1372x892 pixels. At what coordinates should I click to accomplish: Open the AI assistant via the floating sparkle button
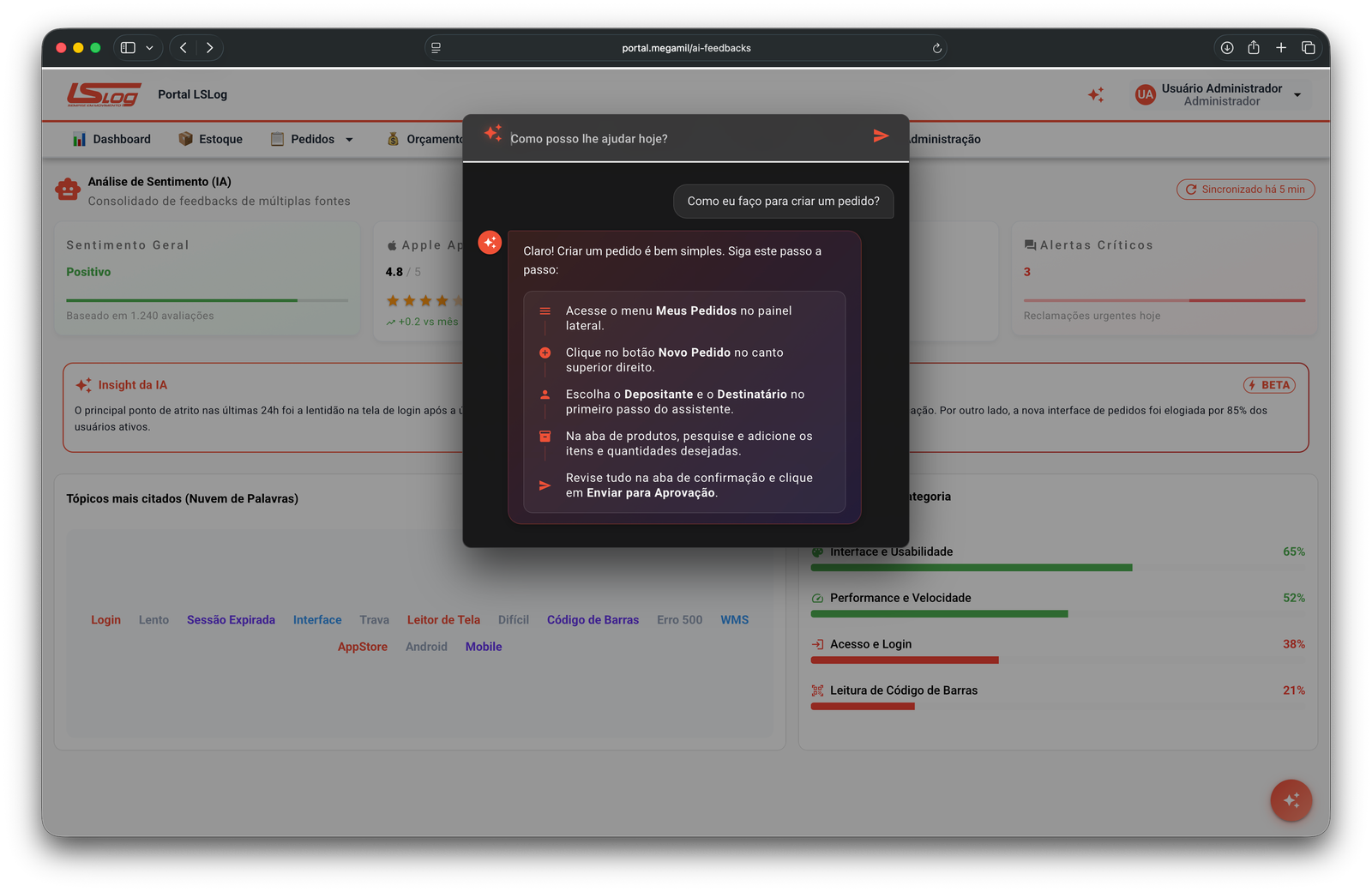click(x=1291, y=800)
